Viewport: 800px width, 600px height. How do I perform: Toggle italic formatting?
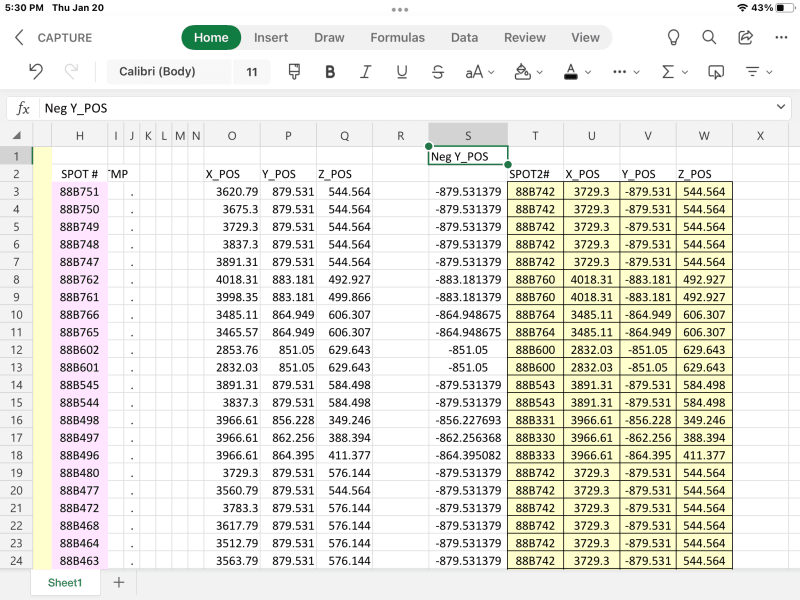click(x=365, y=72)
